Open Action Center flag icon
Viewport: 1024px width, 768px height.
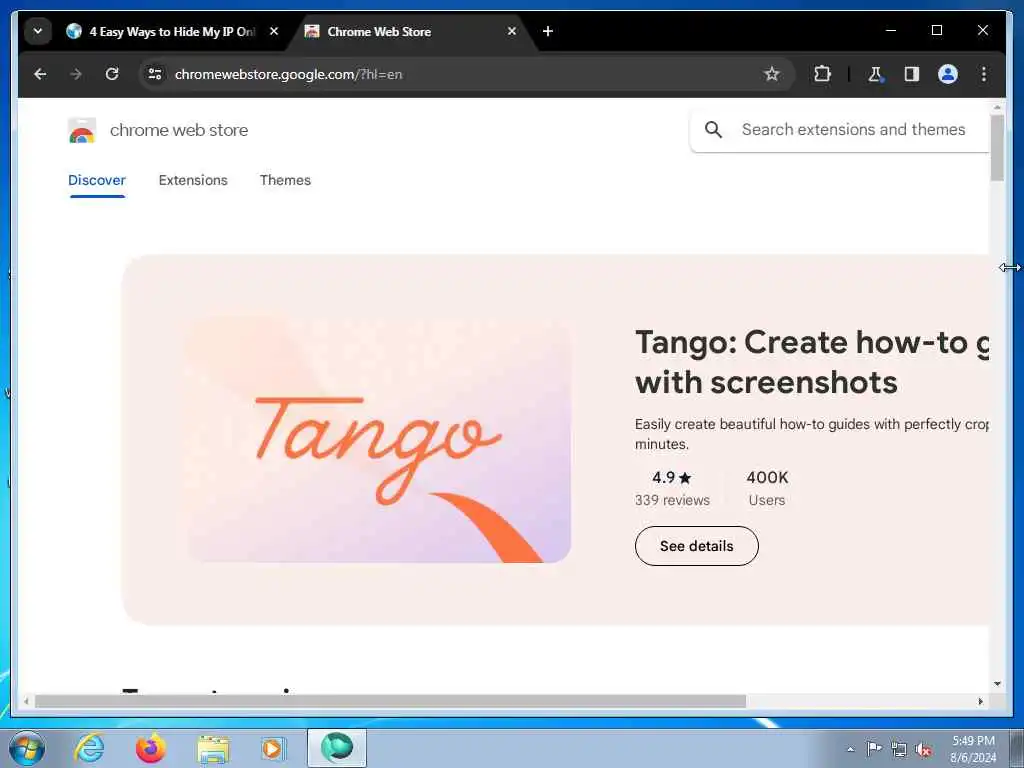click(874, 749)
